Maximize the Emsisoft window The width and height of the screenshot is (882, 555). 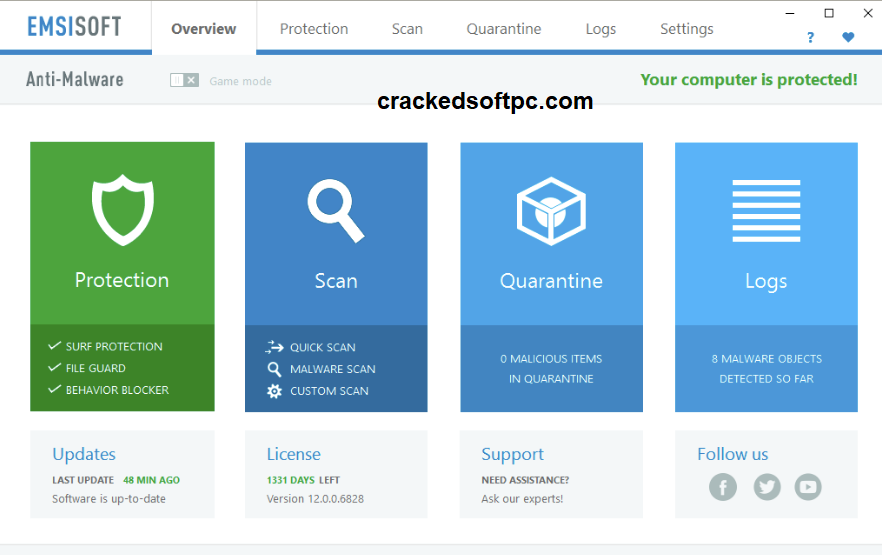tap(829, 13)
